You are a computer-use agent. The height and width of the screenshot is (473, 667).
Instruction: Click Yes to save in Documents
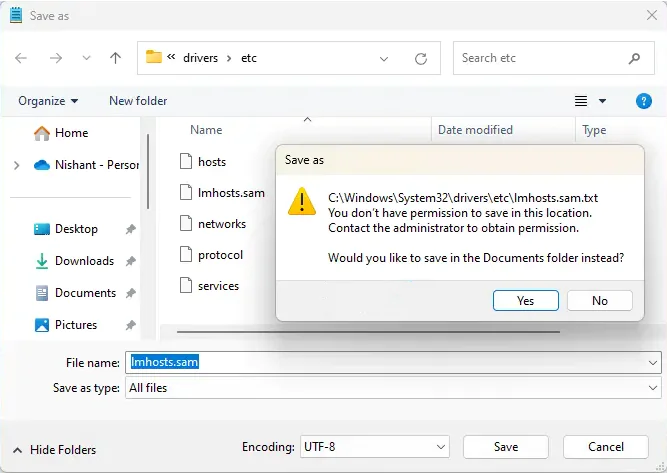click(x=525, y=300)
